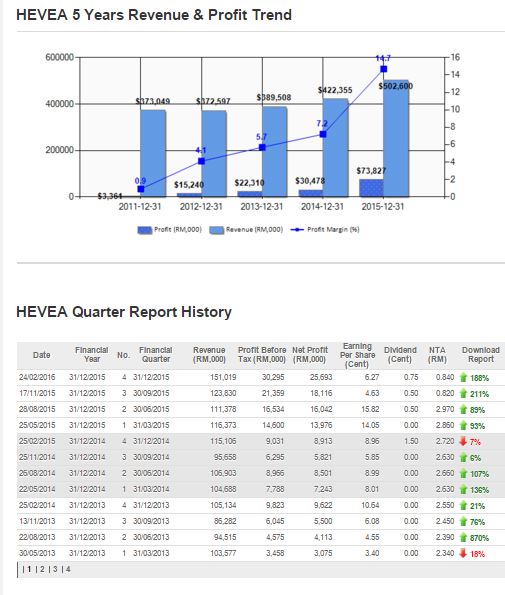The width and height of the screenshot is (505, 595).
Task: Download report with red arrow 18%
Action: [472, 553]
